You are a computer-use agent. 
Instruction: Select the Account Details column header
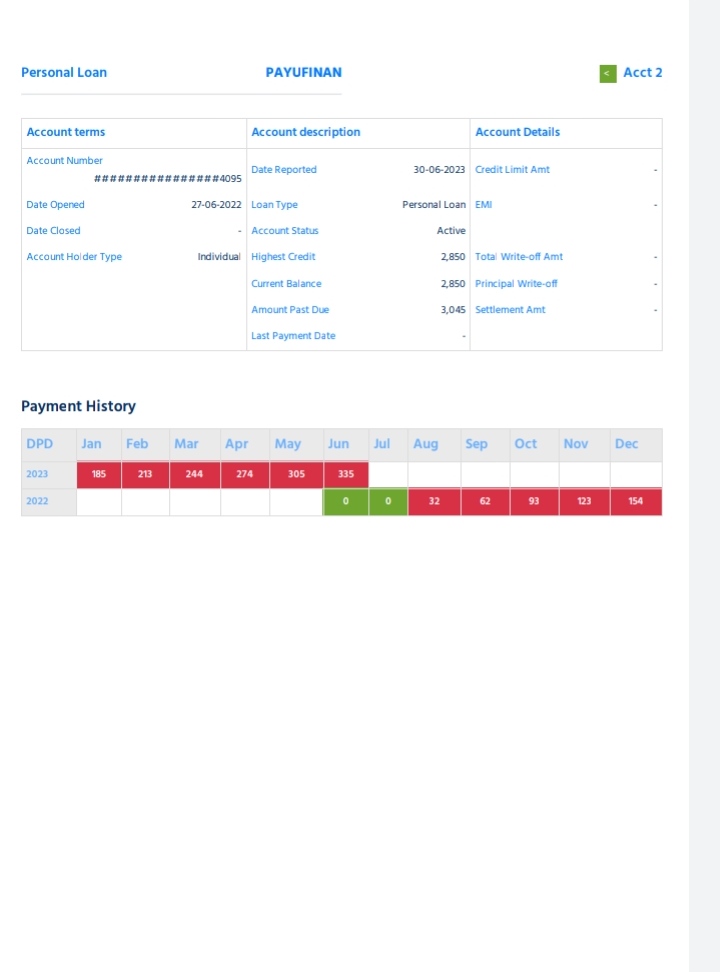(x=517, y=132)
